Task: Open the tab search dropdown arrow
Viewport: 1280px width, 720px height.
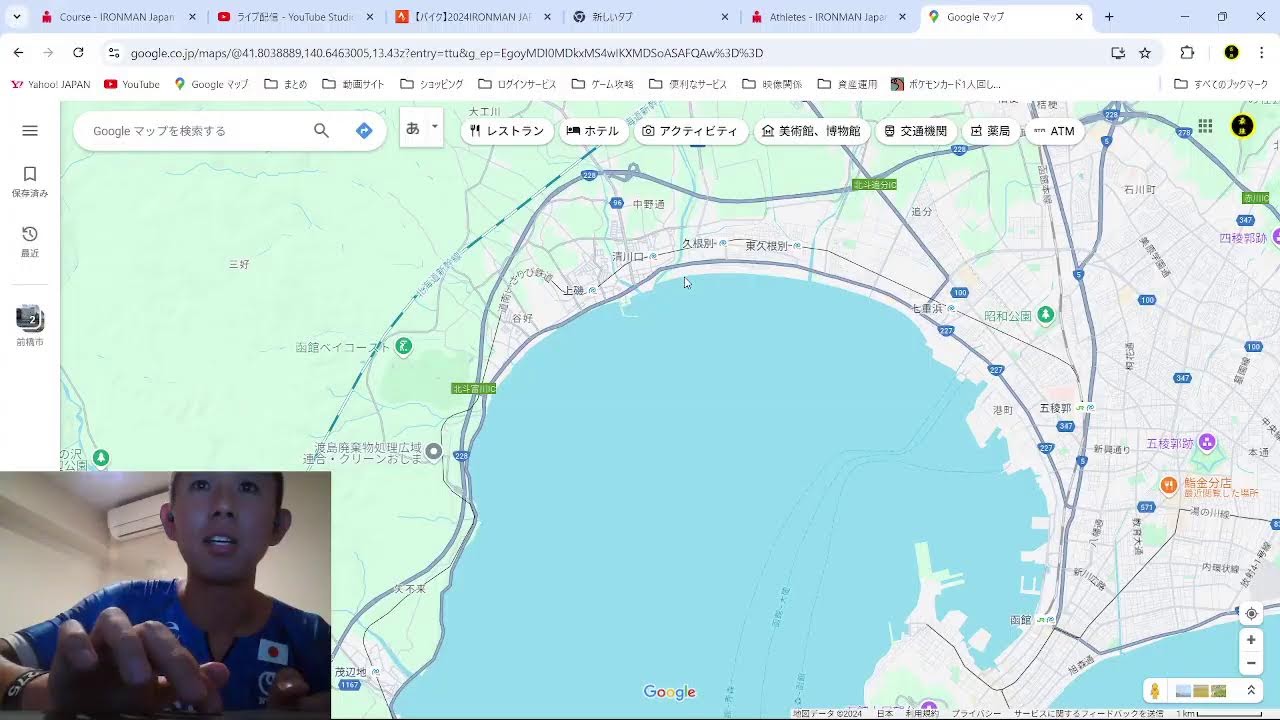Action: click(16, 17)
